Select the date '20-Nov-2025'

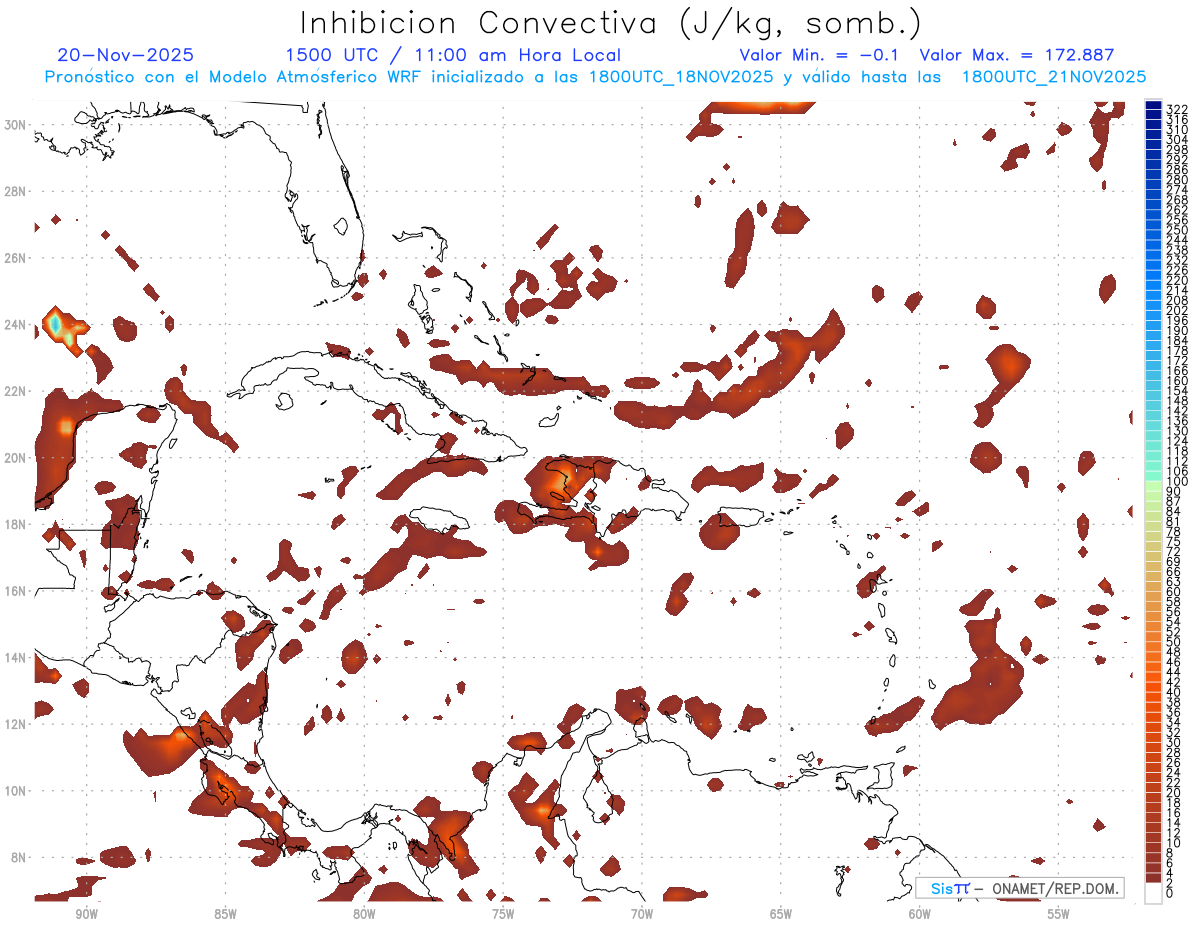coord(126,55)
